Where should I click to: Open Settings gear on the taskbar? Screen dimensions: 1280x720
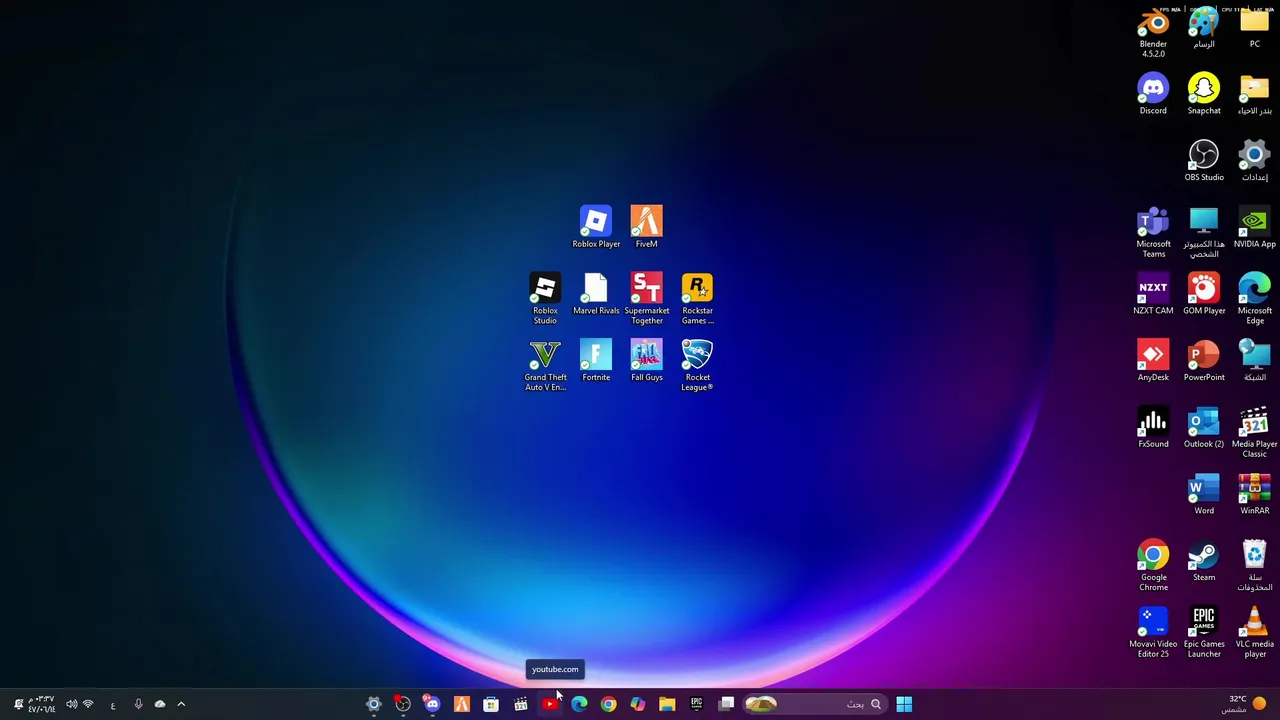(373, 704)
